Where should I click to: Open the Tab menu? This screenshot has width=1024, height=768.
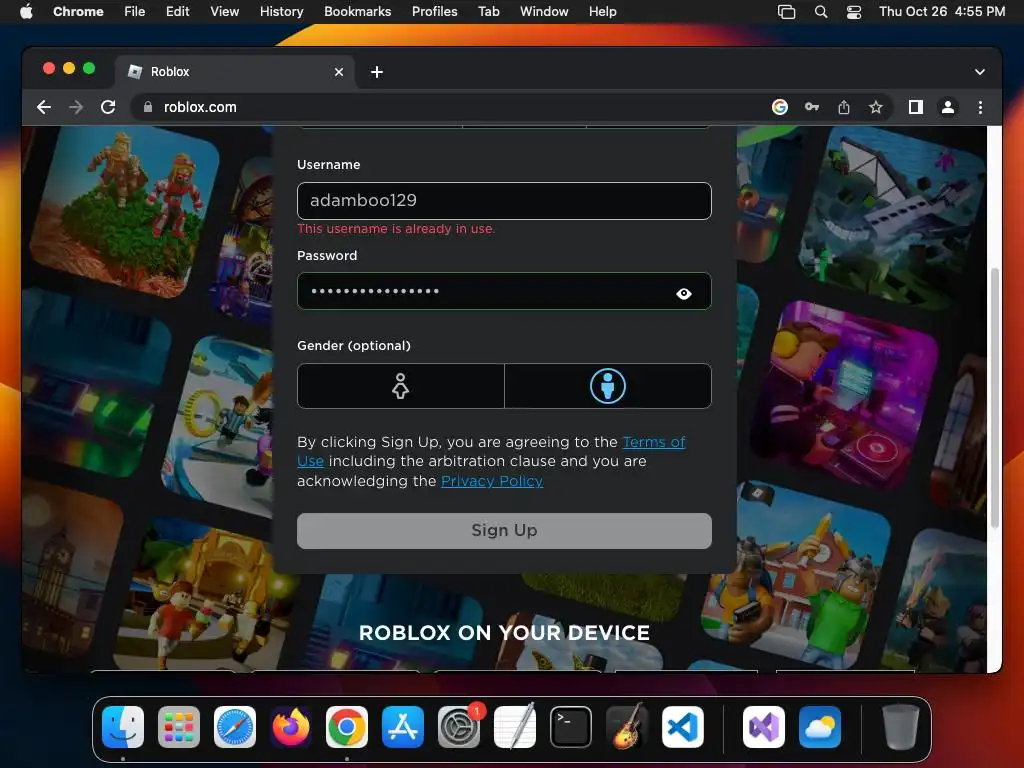pos(488,11)
